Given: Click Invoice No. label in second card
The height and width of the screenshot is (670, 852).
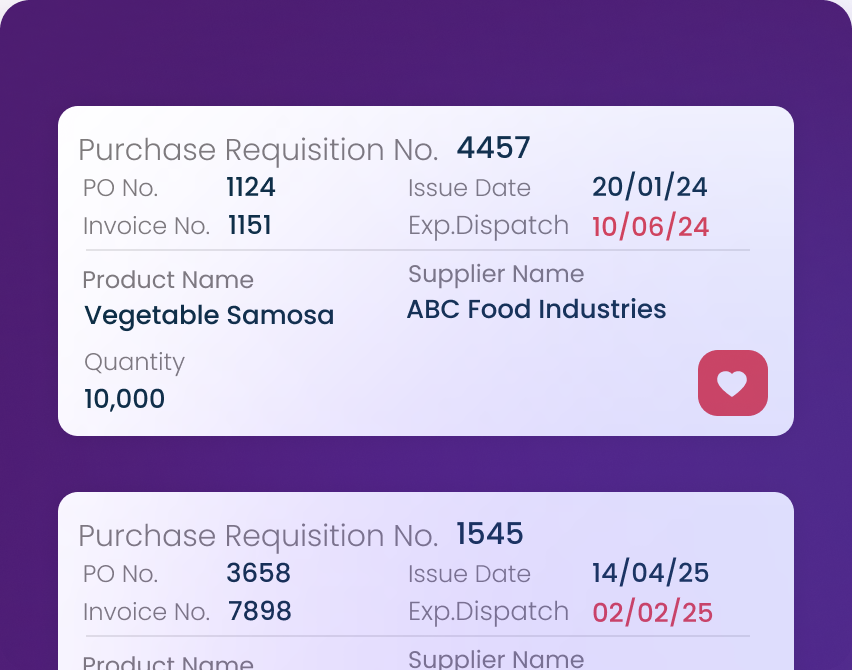Looking at the screenshot, I should pos(146,612).
